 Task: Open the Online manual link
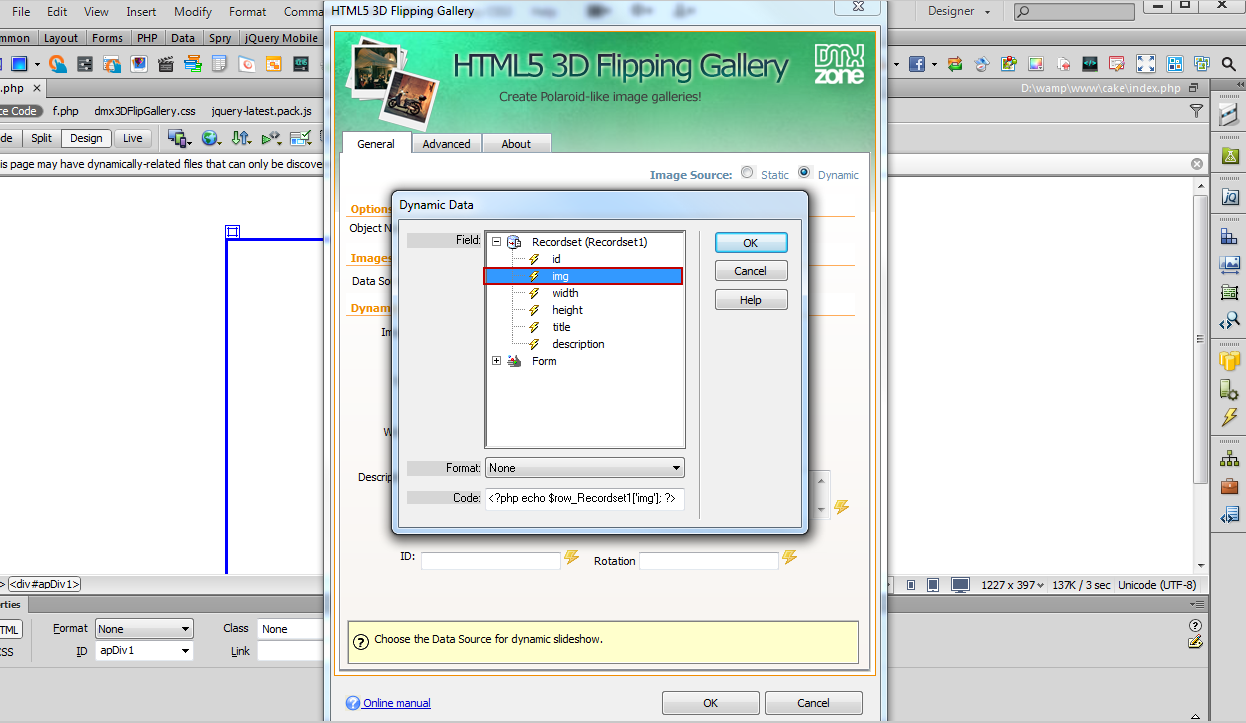[397, 703]
